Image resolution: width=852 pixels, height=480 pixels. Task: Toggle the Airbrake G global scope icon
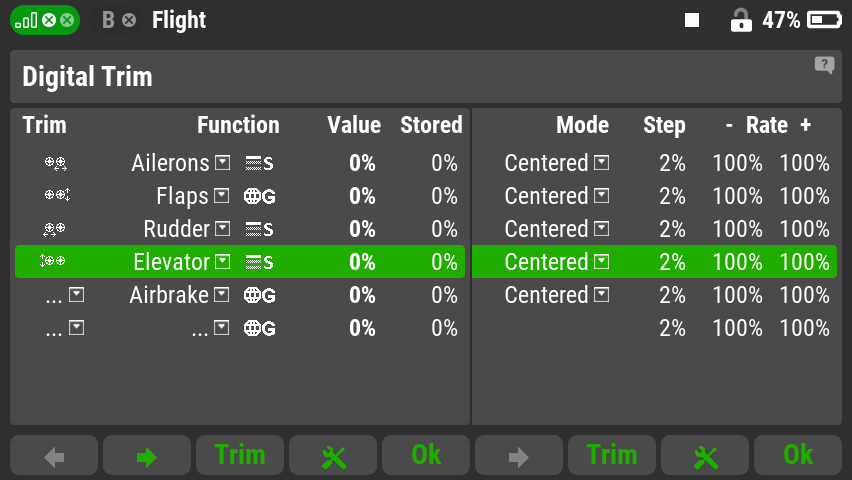[x=259, y=295]
